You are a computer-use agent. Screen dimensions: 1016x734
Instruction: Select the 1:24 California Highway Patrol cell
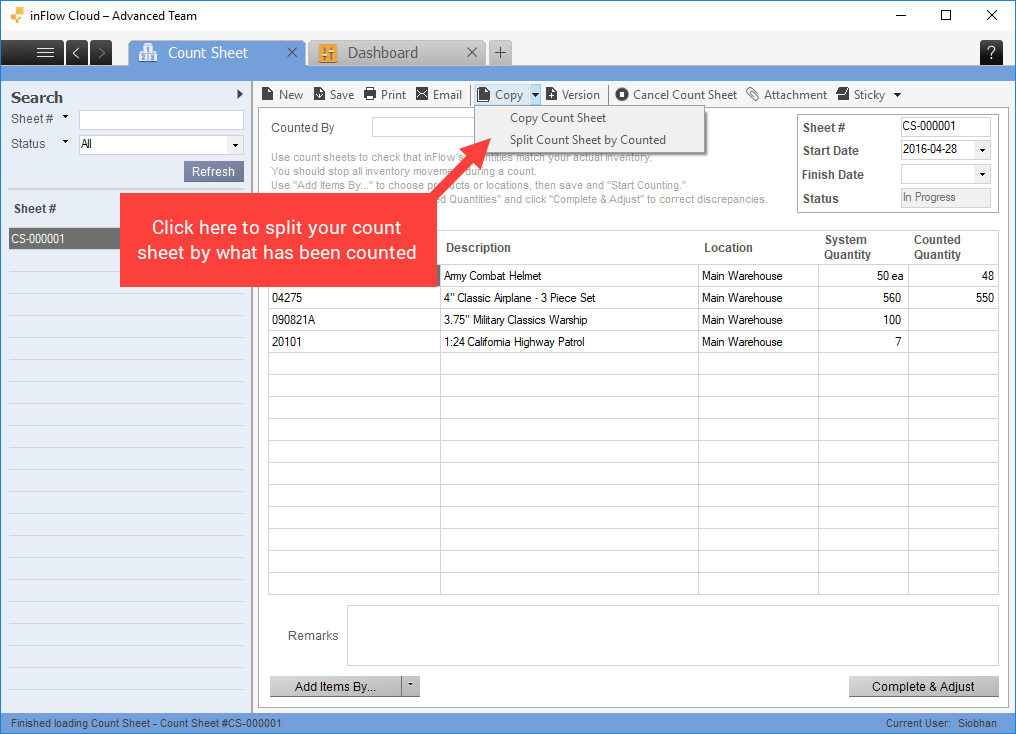pos(569,342)
